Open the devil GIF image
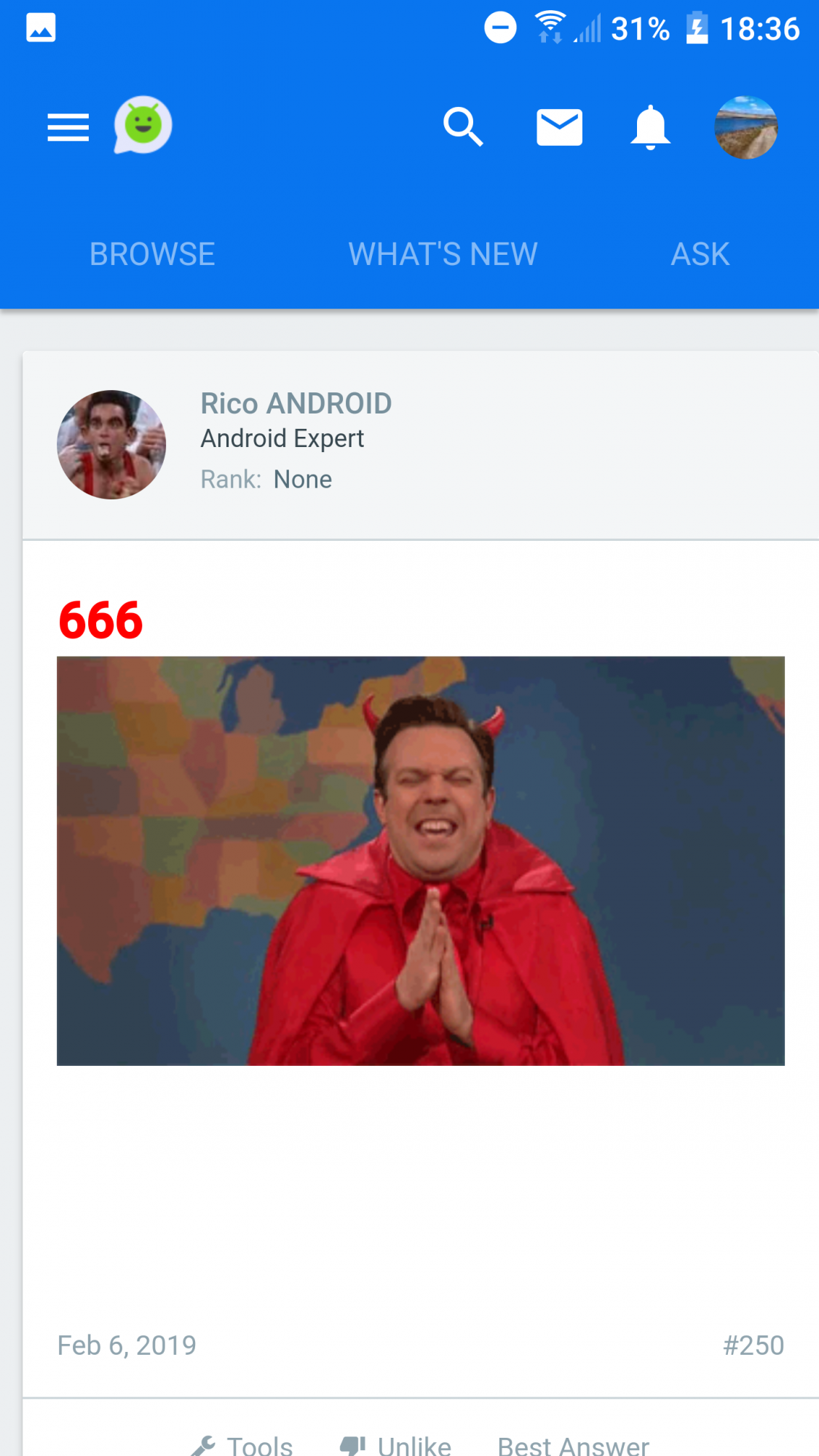Screen dimensions: 819x1456 click(x=421, y=860)
